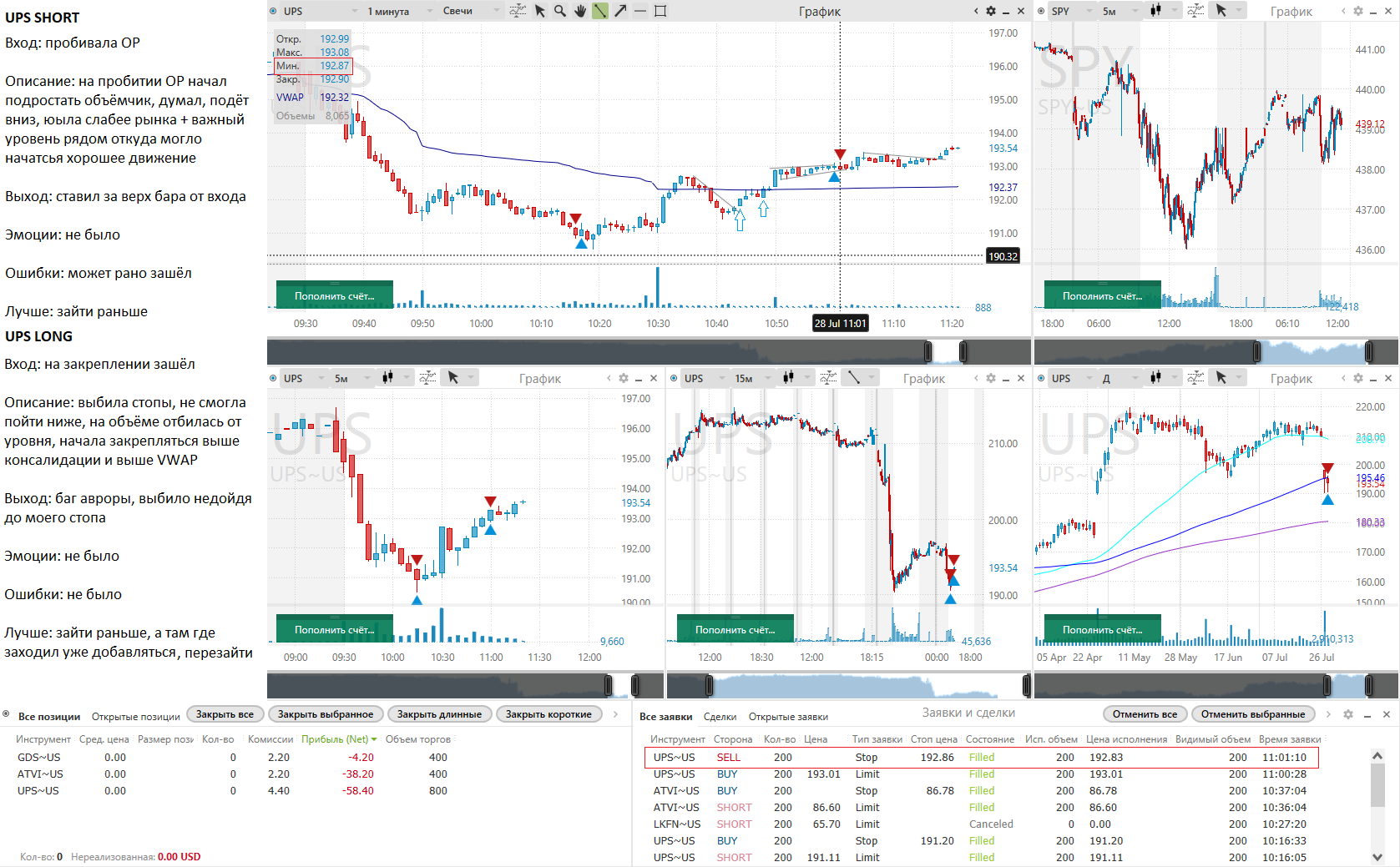The height and width of the screenshot is (867, 1400).
Task: Open settings gear of the SPY chart
Action: [x=1358, y=11]
